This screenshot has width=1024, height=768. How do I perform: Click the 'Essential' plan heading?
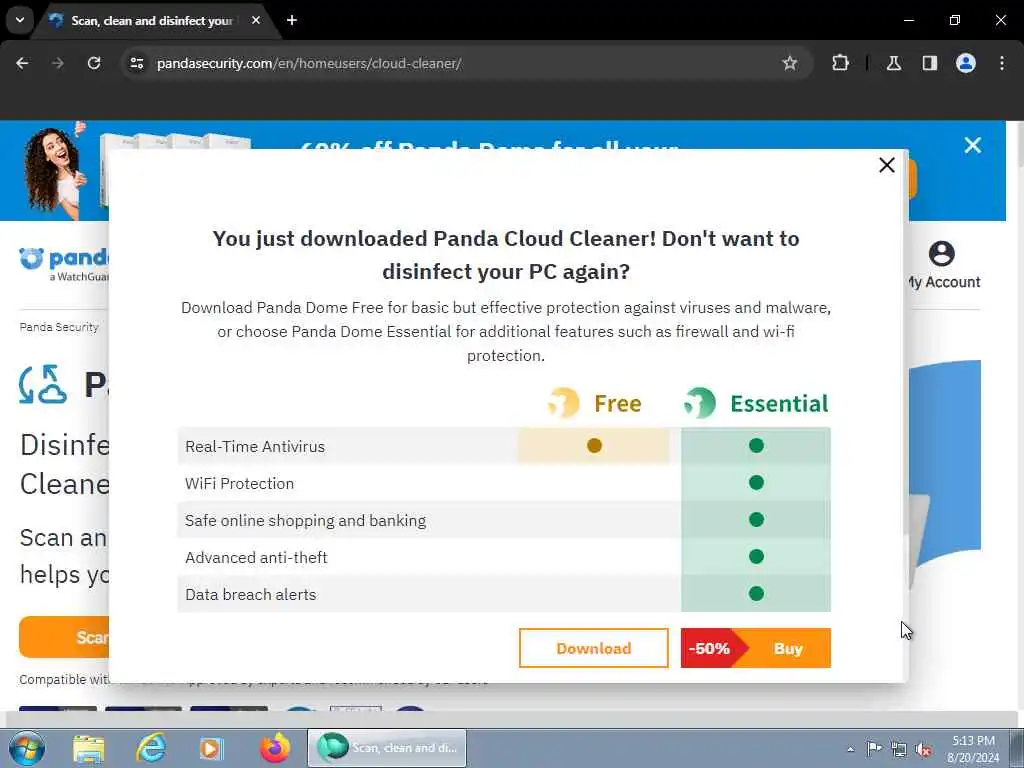779,404
